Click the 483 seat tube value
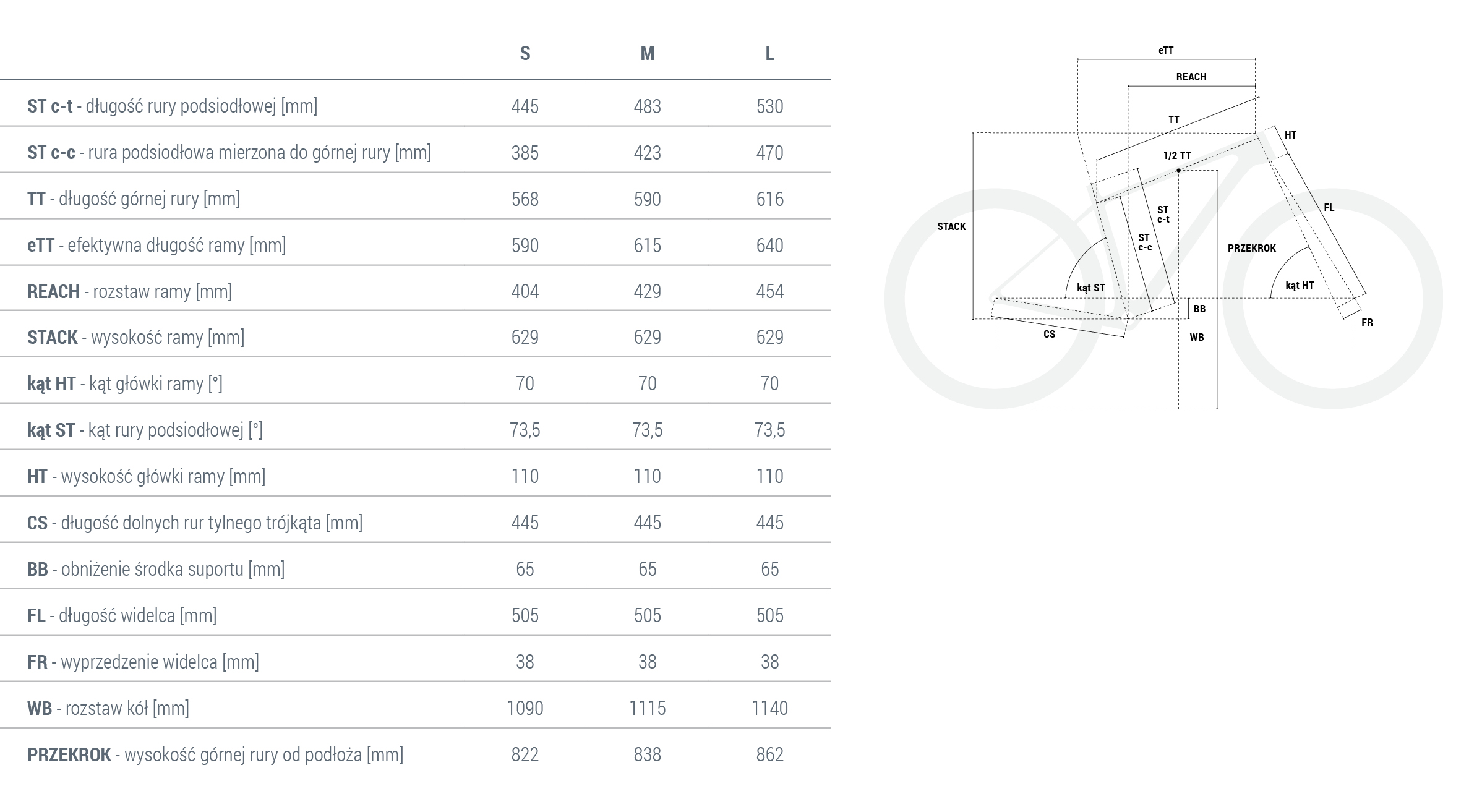 coord(647,106)
